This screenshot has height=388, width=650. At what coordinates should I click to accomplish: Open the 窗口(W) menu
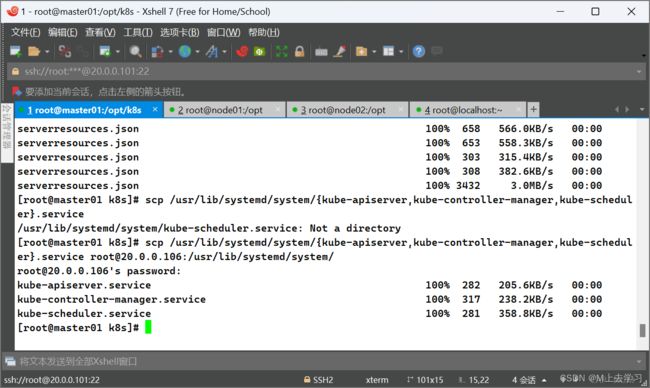(223, 32)
